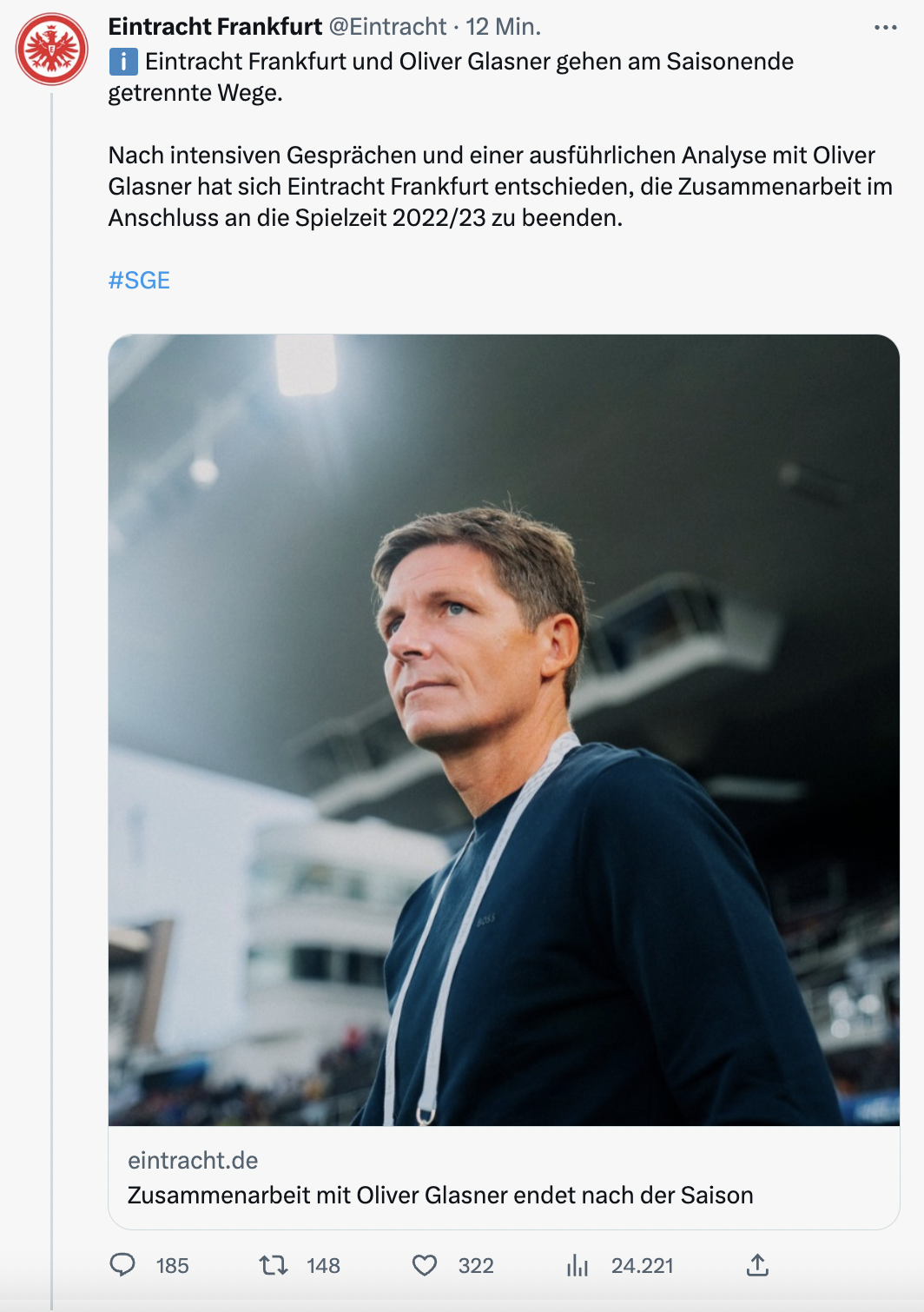924x1312 pixels.
Task: Click the 24.221 views count
Action: 642,1266
